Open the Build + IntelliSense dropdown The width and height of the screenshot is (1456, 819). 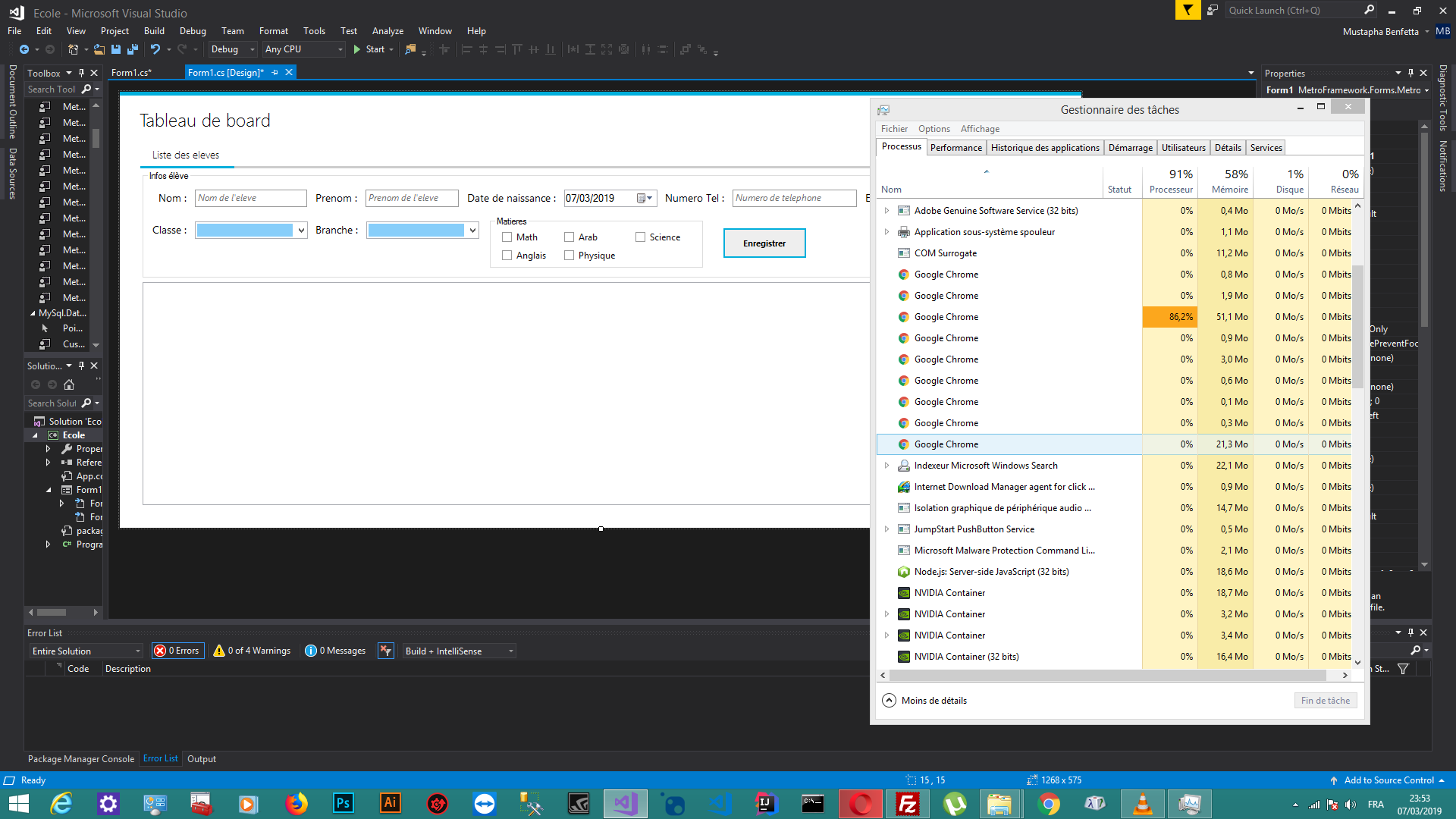[460, 651]
